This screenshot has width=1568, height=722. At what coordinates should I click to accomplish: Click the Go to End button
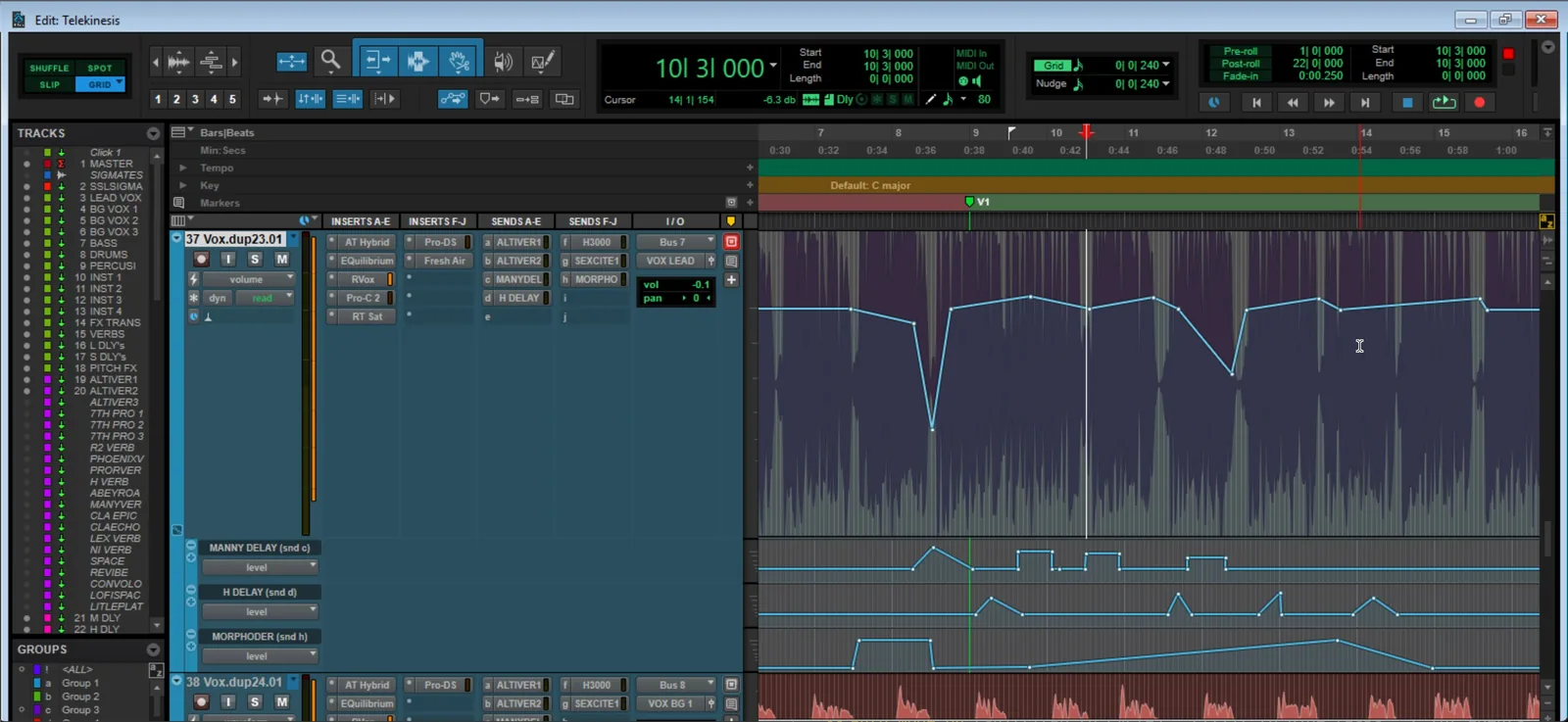pos(1365,102)
